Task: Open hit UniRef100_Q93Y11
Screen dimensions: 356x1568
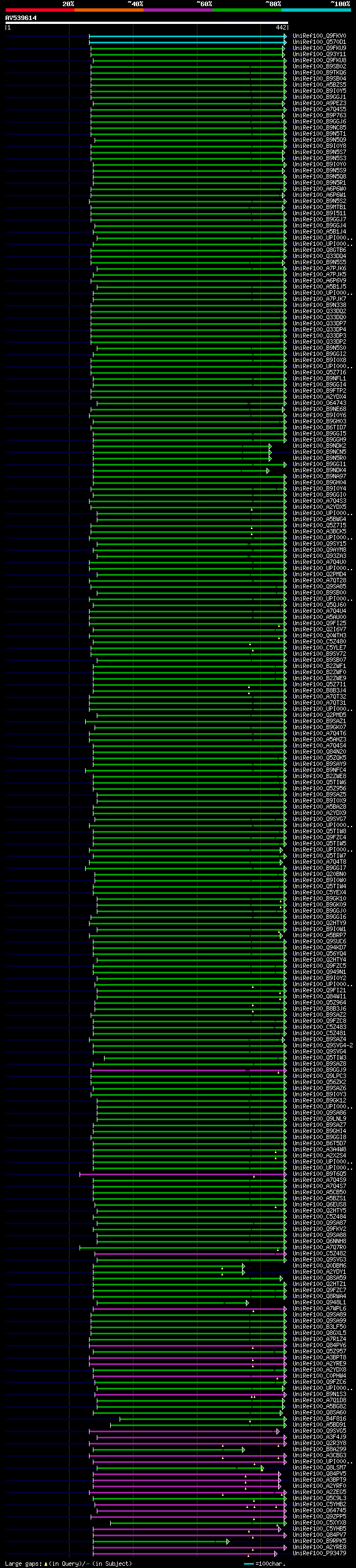Action: click(319, 54)
